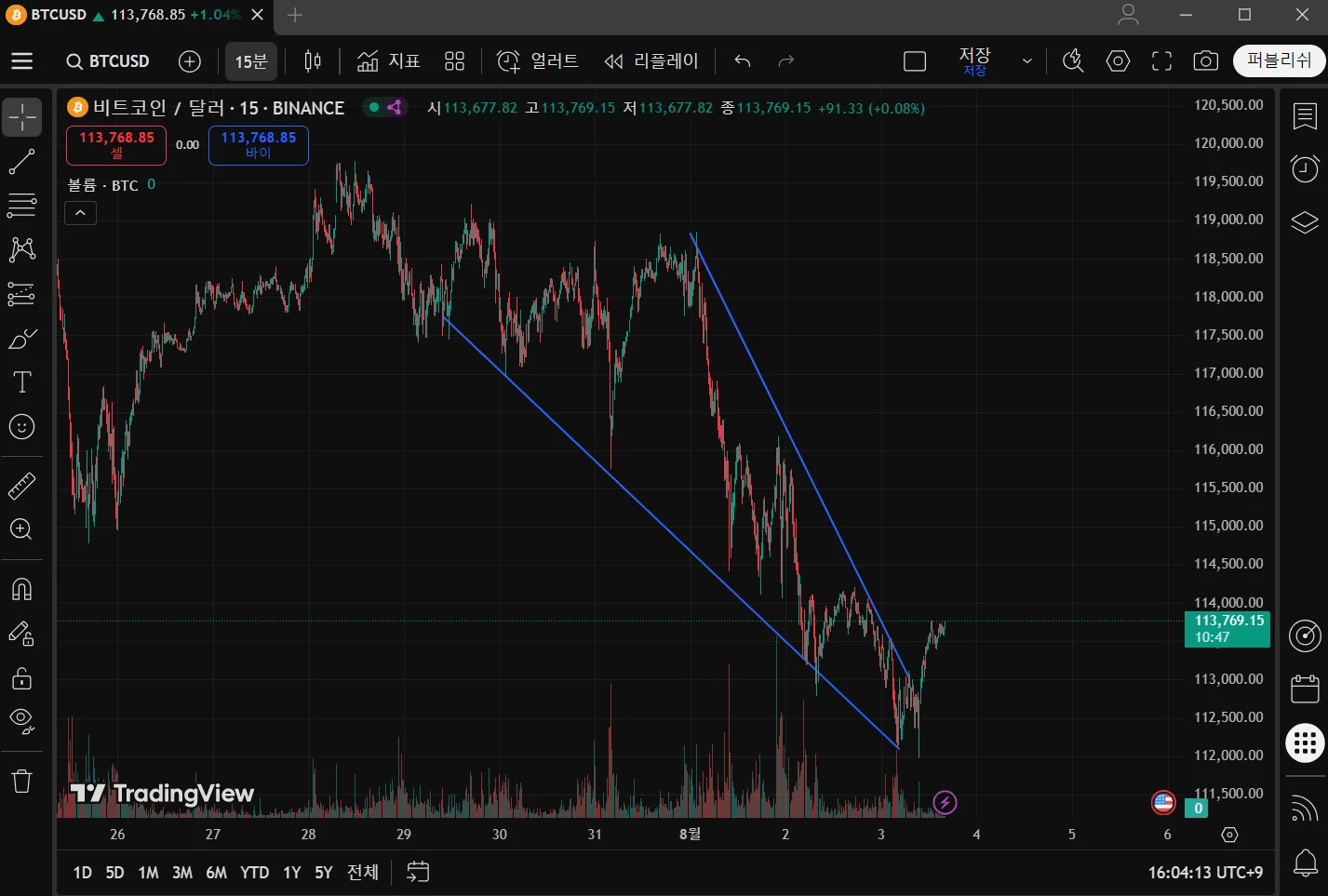This screenshot has width=1328, height=896.
Task: Take a chart snapshot with camera icon
Action: click(1205, 61)
